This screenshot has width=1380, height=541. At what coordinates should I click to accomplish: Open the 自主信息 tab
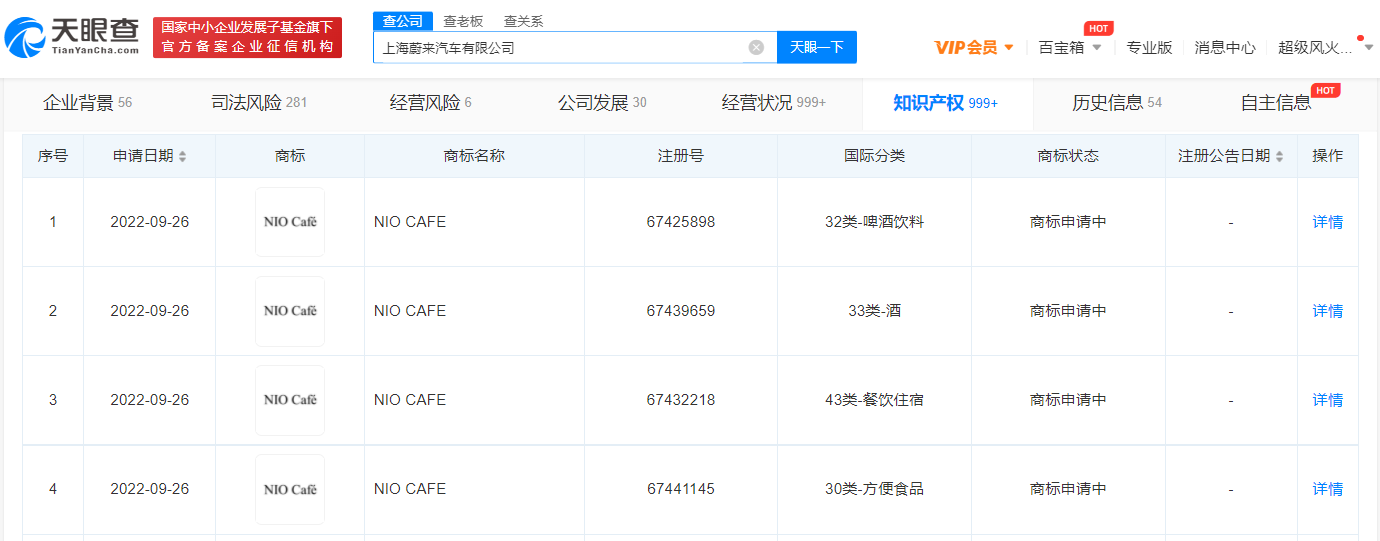tap(1275, 103)
